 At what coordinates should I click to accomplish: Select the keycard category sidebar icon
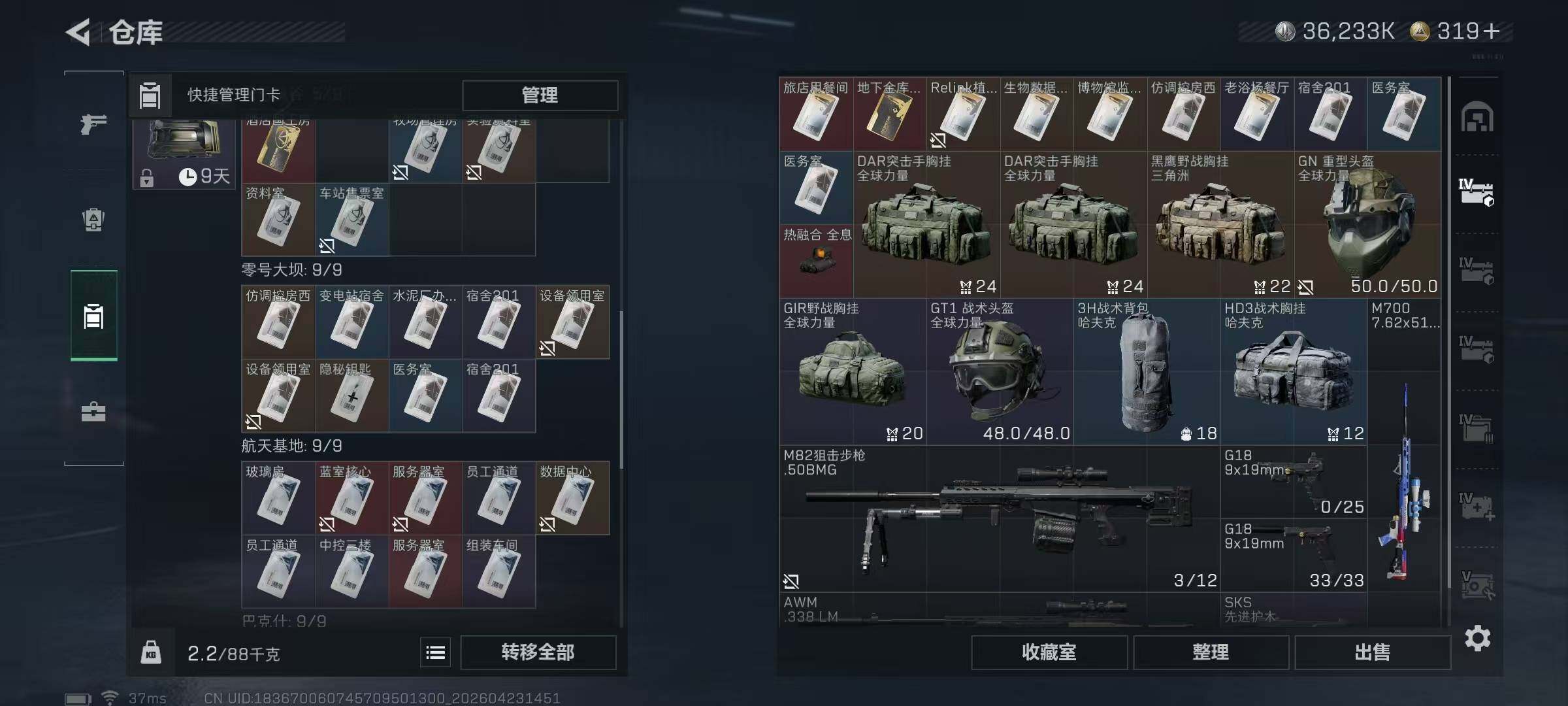[94, 316]
